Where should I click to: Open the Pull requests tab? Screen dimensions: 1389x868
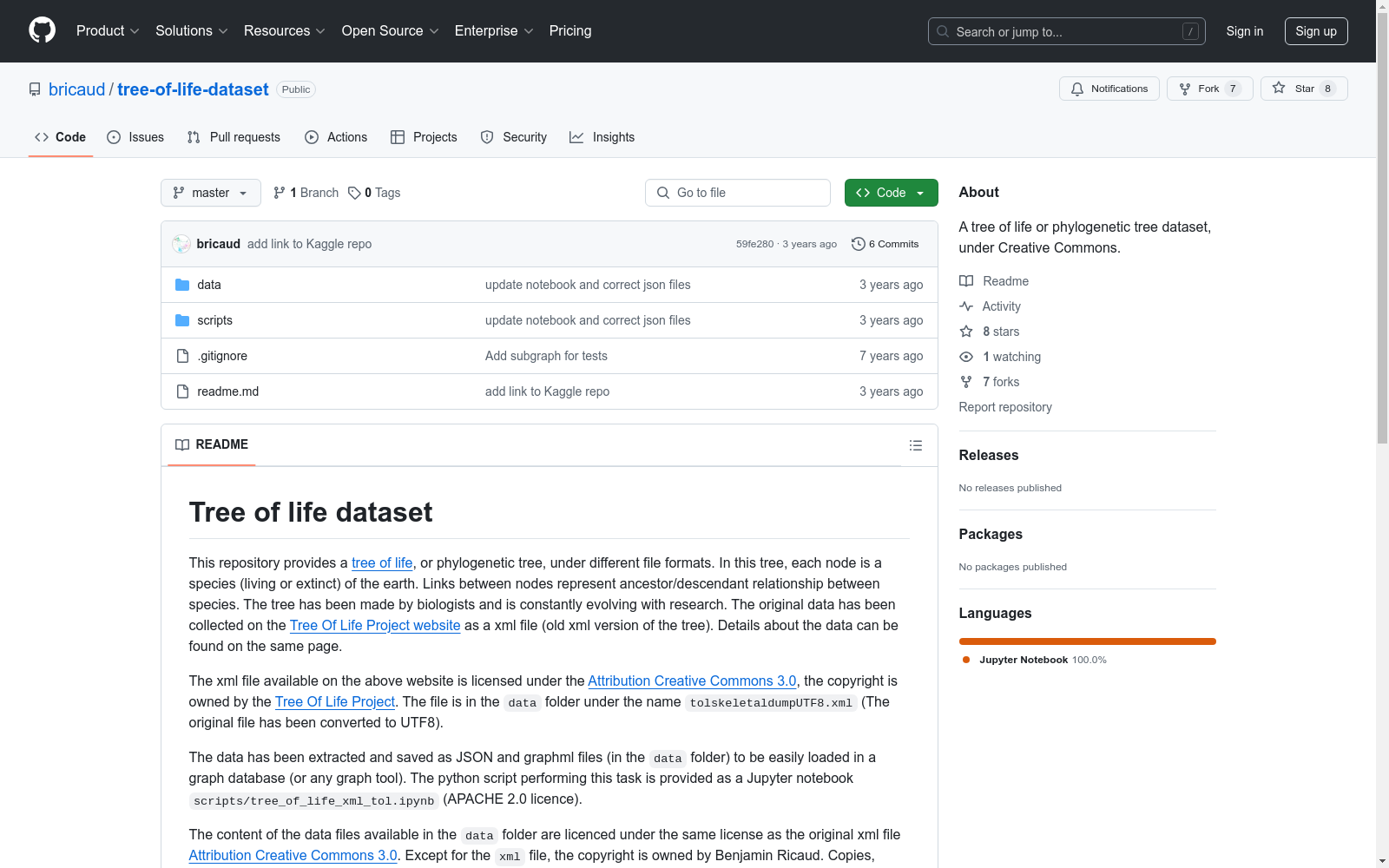tap(234, 137)
